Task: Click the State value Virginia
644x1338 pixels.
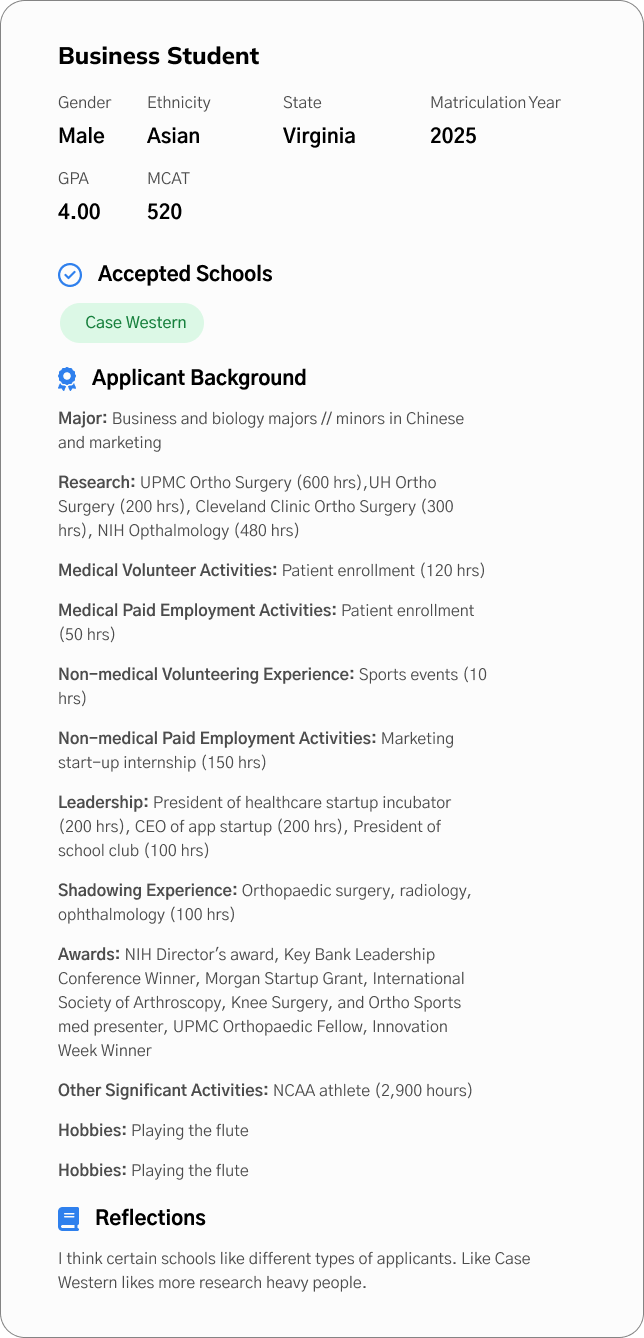Action: tap(319, 136)
